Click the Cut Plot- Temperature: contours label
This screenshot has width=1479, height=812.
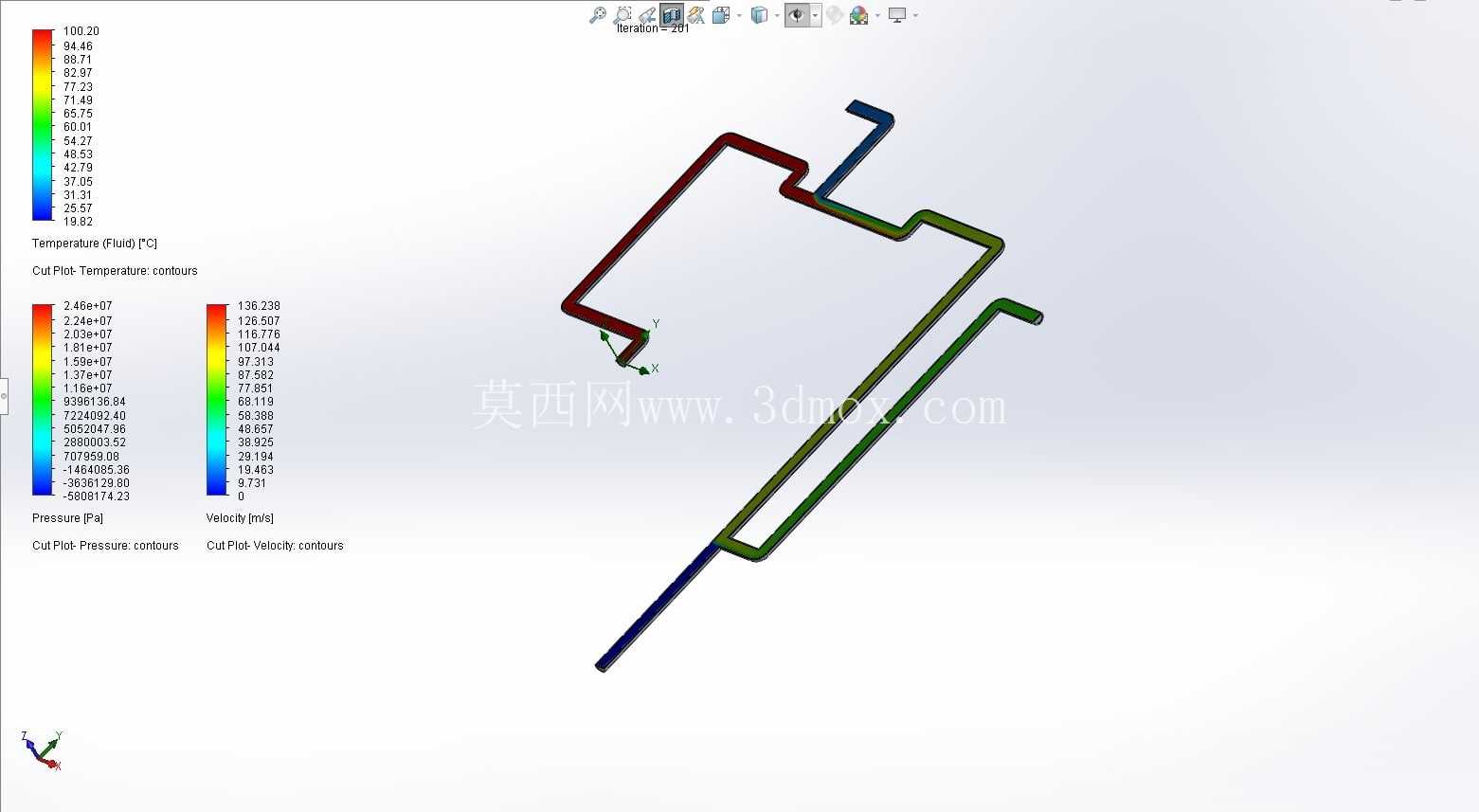click(115, 271)
